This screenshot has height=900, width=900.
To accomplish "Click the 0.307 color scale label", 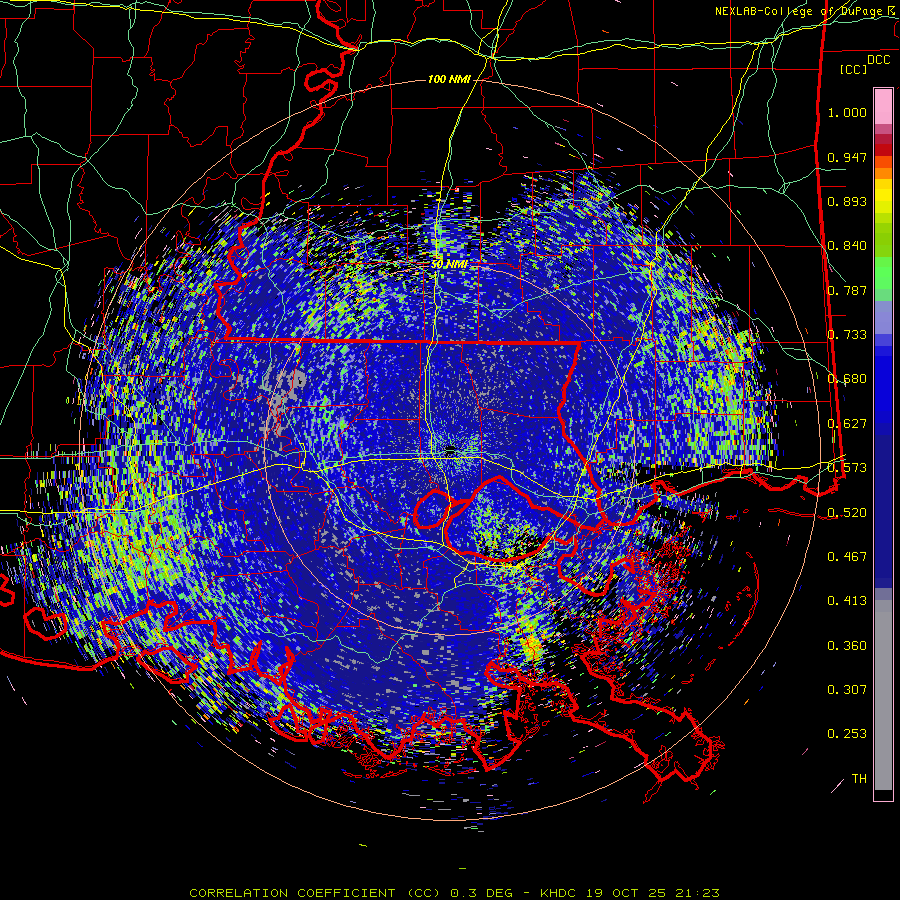I will coord(847,690).
